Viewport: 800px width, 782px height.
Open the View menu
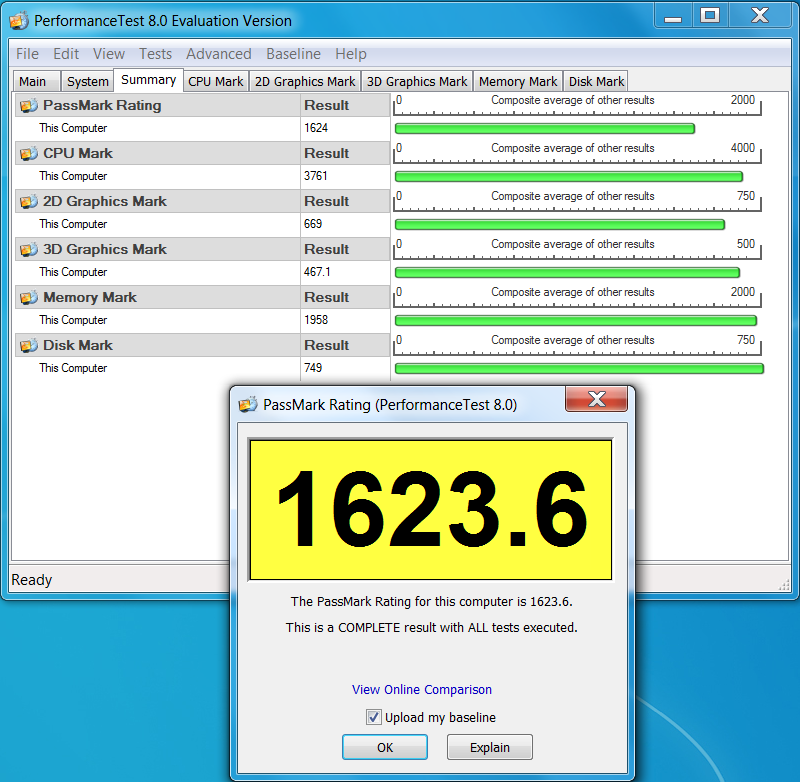(109, 54)
